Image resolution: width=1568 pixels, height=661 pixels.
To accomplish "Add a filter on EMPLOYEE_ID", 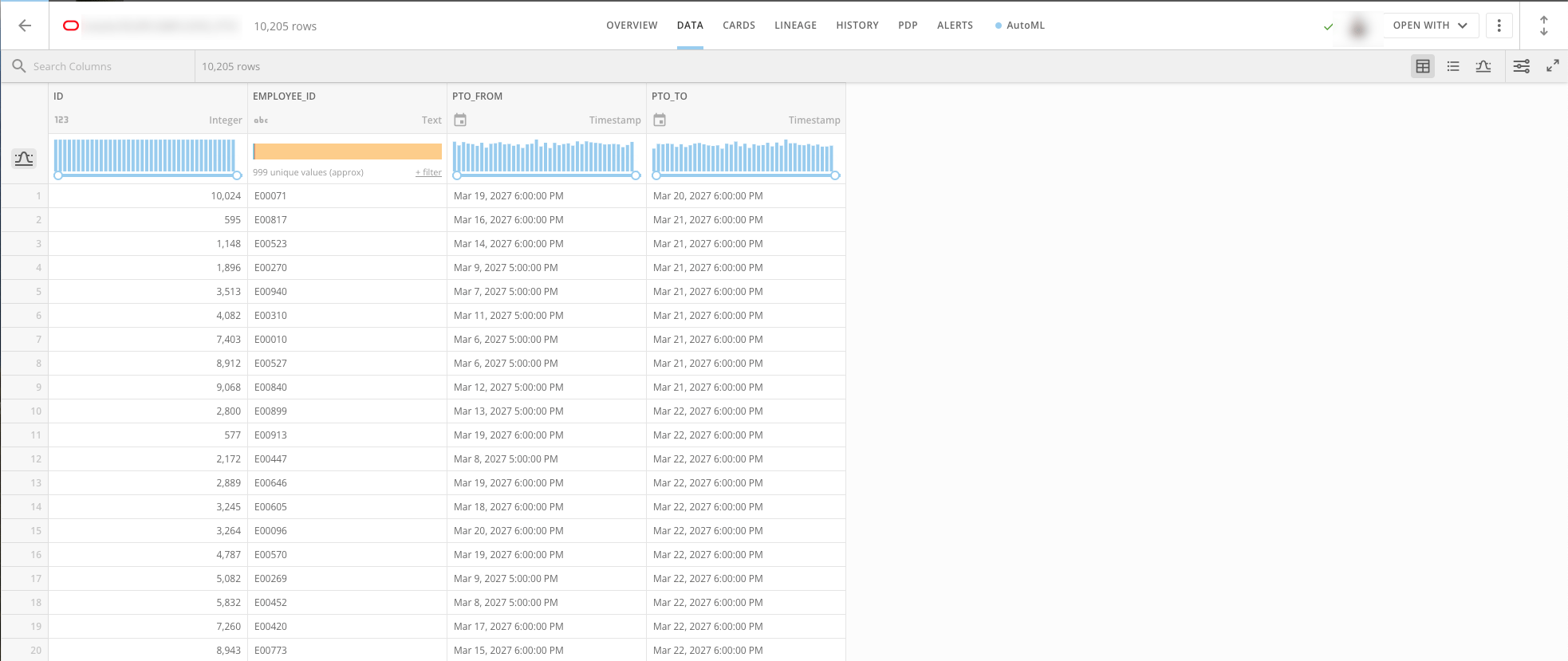I will click(428, 172).
